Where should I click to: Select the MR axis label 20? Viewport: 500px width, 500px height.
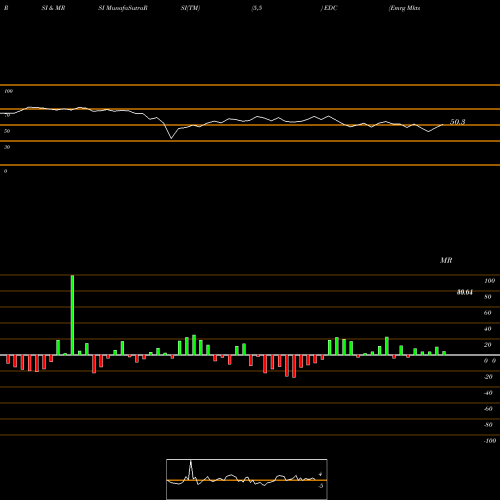(488, 345)
